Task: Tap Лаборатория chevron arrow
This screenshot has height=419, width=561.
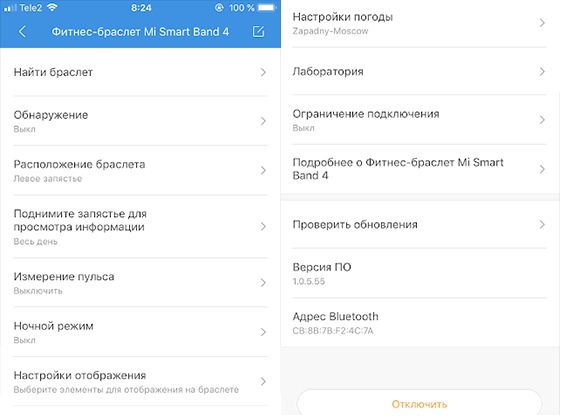Action: click(542, 72)
